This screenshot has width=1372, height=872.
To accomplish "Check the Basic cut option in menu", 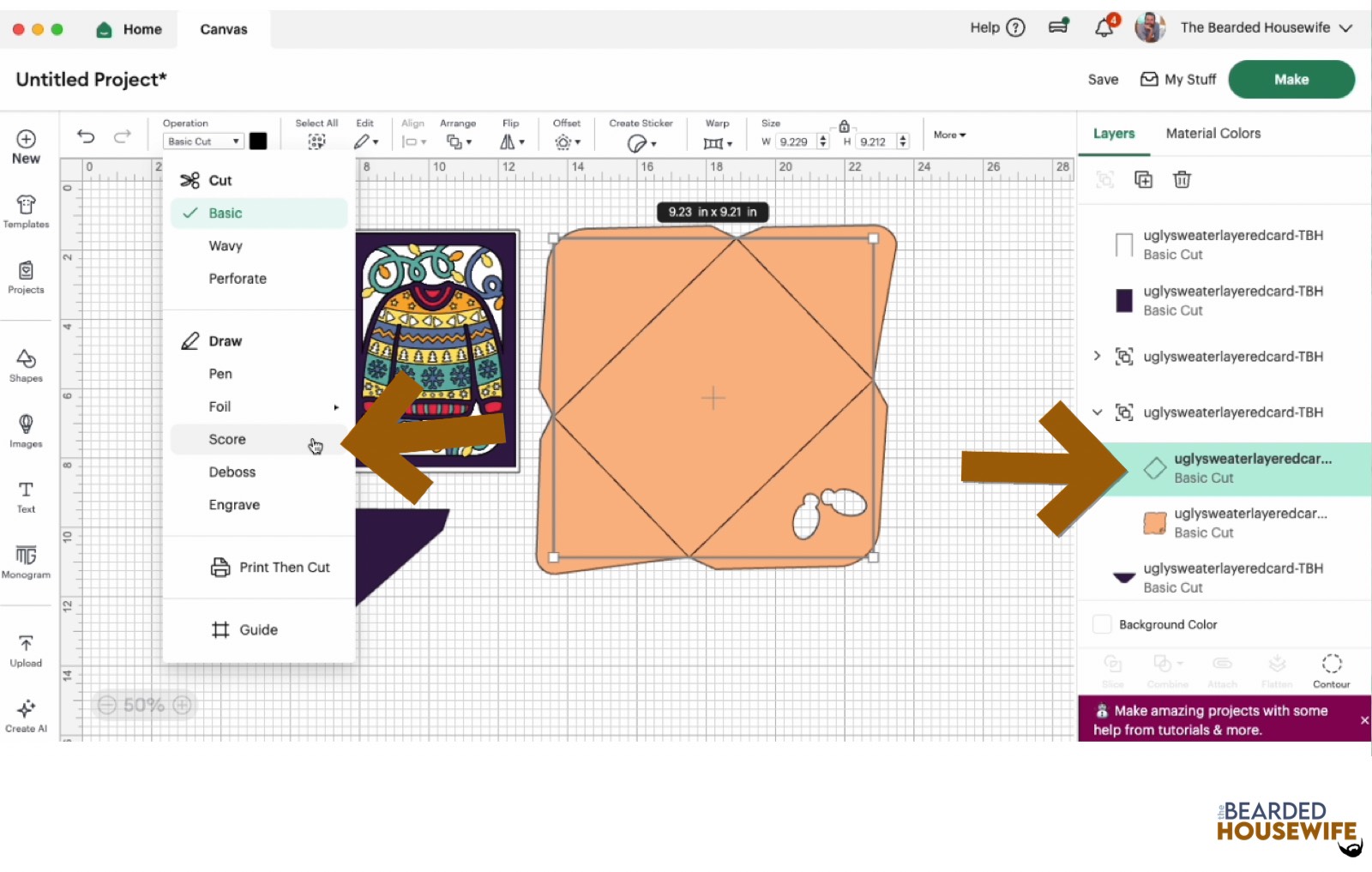I will [x=225, y=213].
